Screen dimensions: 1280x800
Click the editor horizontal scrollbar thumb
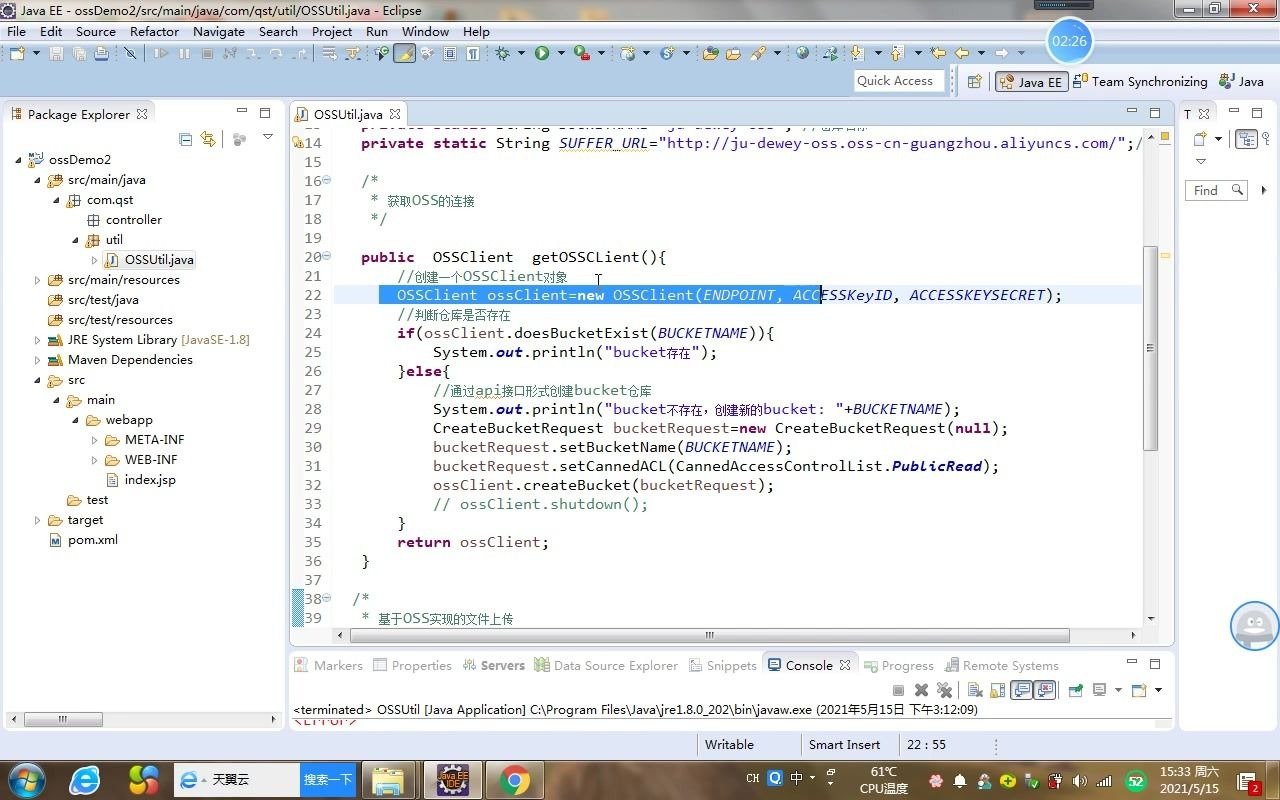[709, 635]
